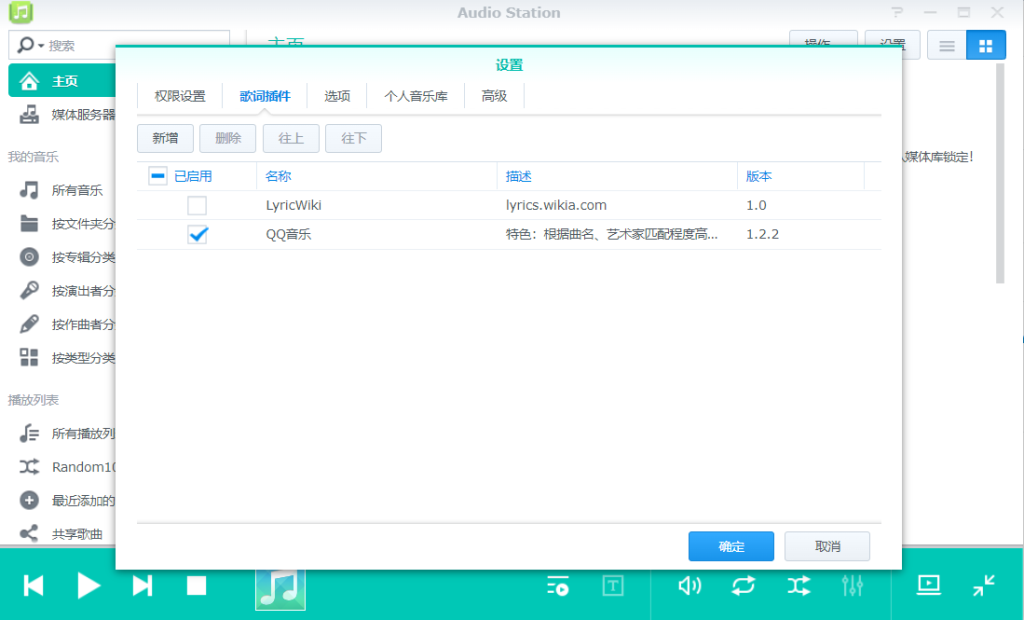Image resolution: width=1024 pixels, height=620 pixels.
Task: Skip to the previous track
Action: pos(34,585)
